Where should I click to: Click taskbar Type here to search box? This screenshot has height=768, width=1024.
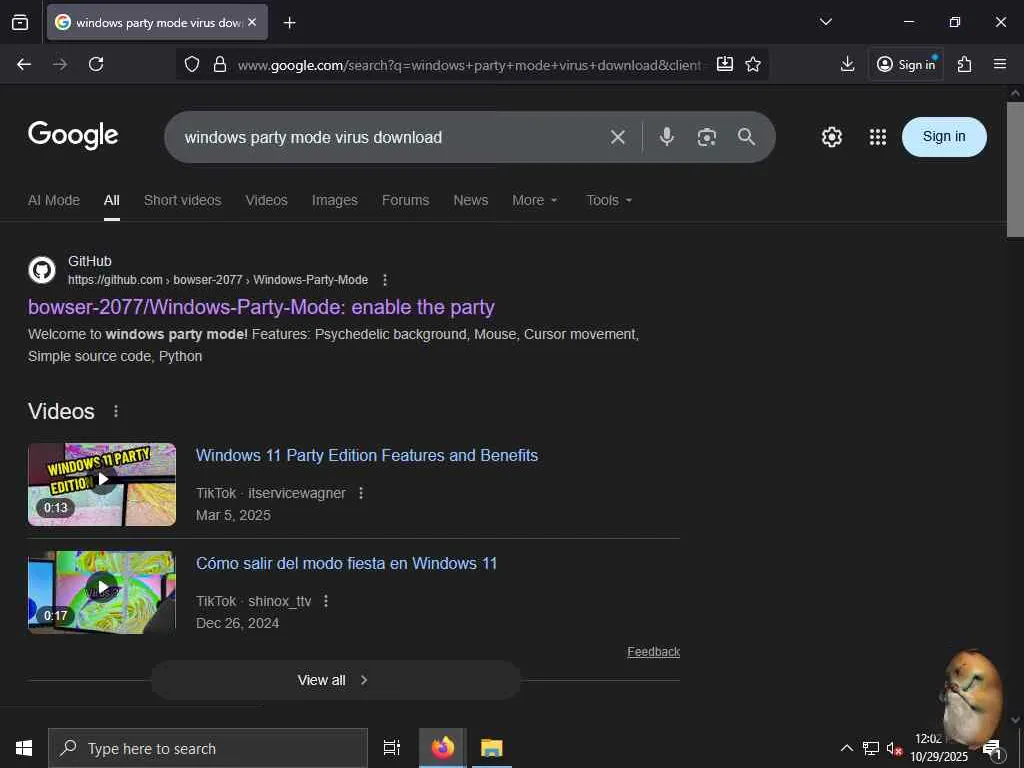point(208,748)
